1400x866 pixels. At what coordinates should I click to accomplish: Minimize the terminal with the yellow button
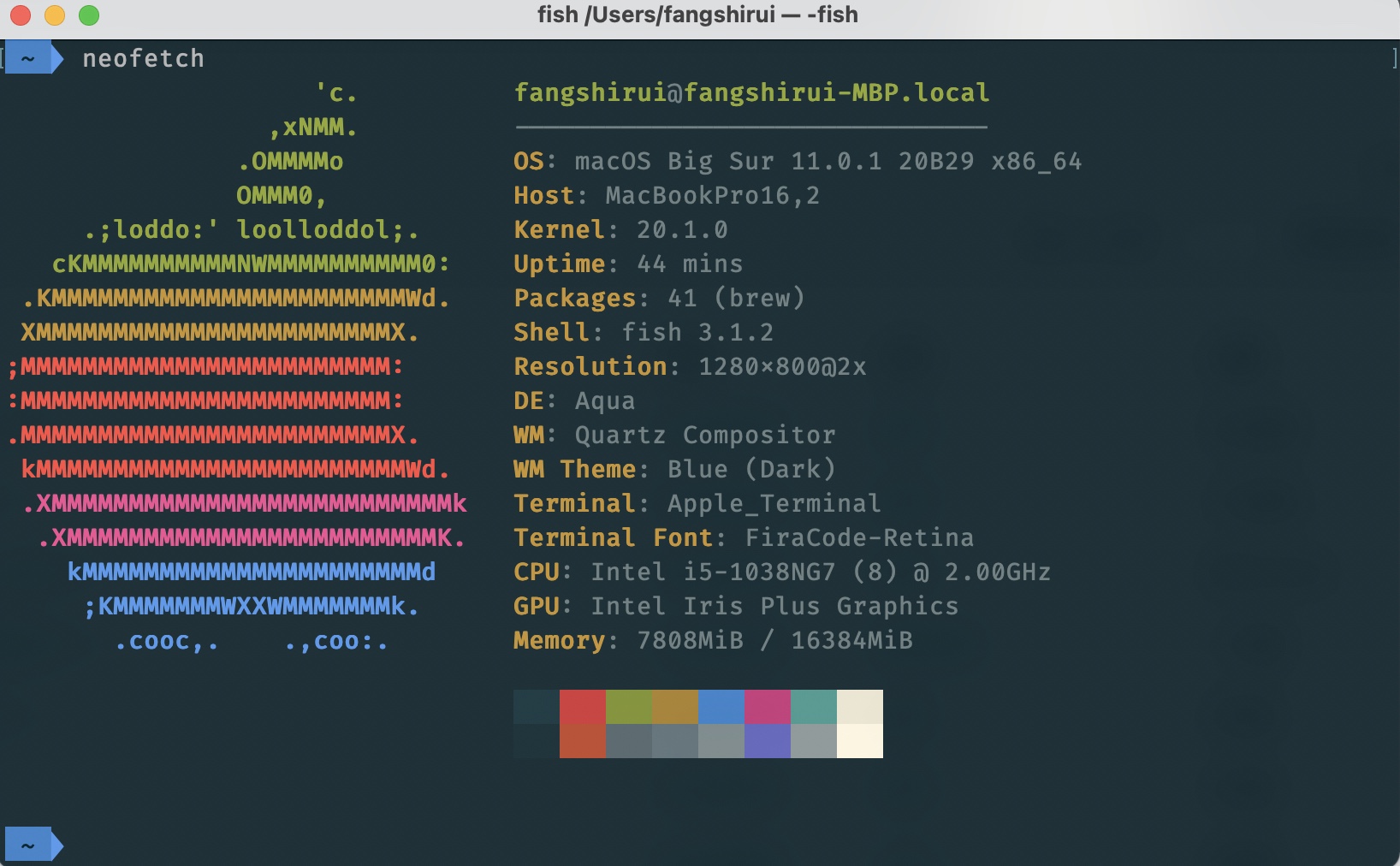coord(55,15)
